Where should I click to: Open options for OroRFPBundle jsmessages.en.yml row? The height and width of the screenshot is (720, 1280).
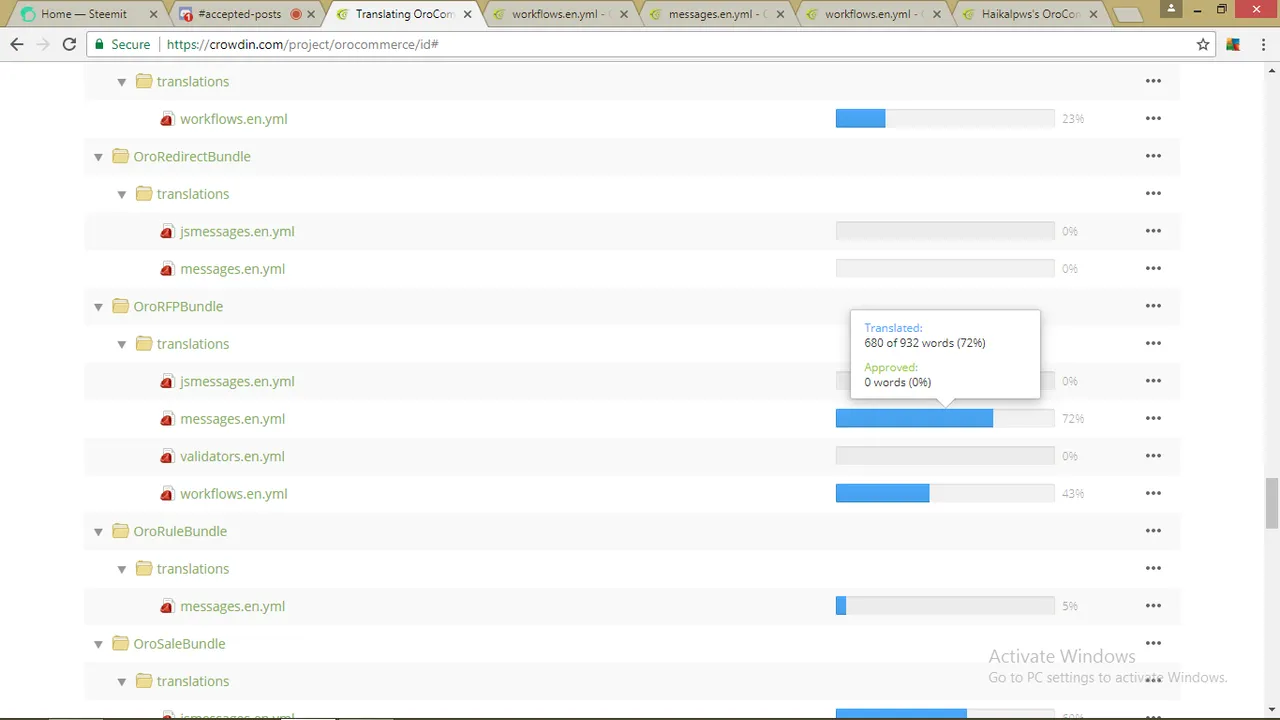[1153, 381]
